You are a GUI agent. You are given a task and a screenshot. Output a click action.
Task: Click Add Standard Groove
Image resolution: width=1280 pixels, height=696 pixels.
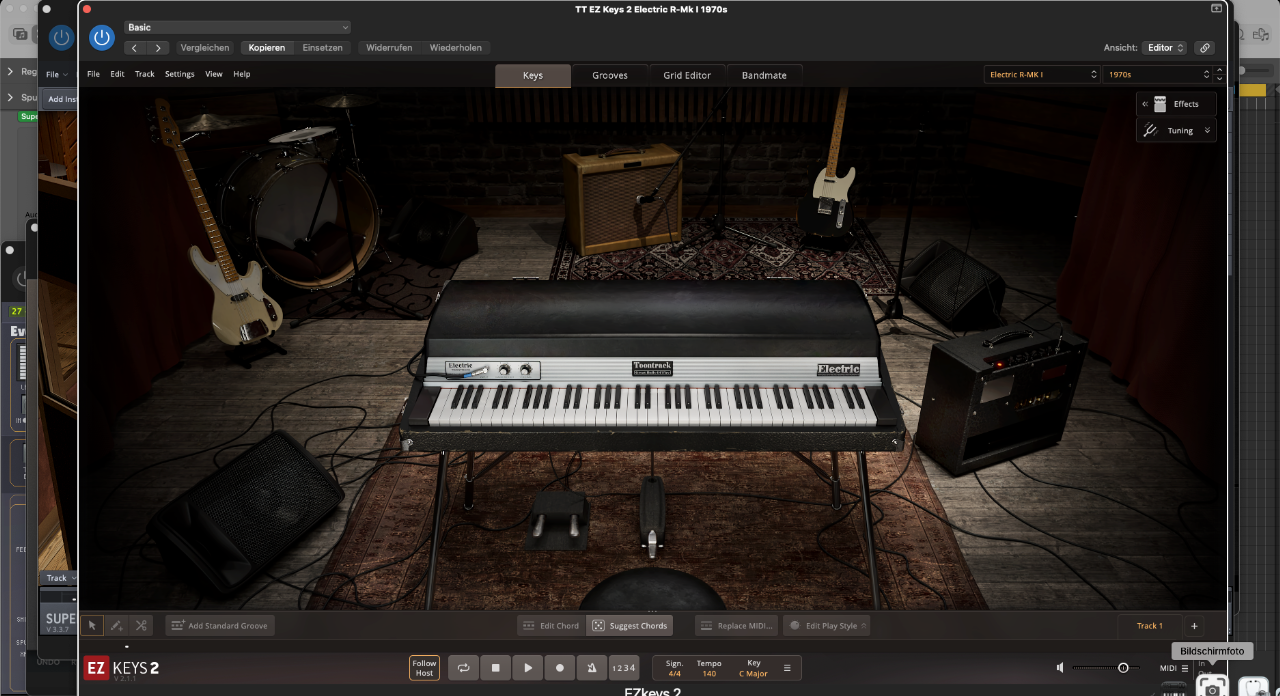220,625
